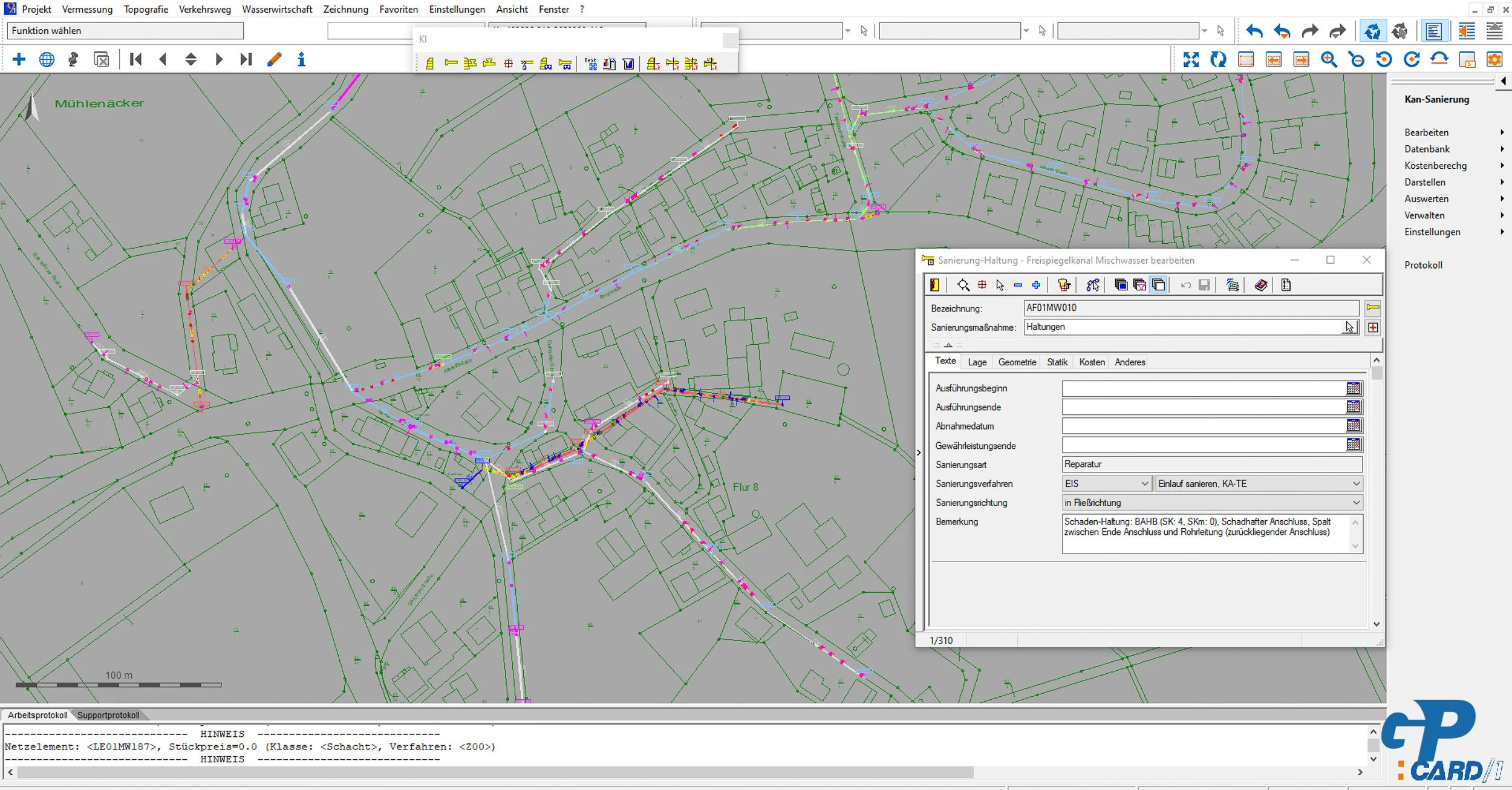Screen dimensions: 1512x790
Task: Click the zoom out magnifier icon
Action: pyautogui.click(x=1356, y=59)
